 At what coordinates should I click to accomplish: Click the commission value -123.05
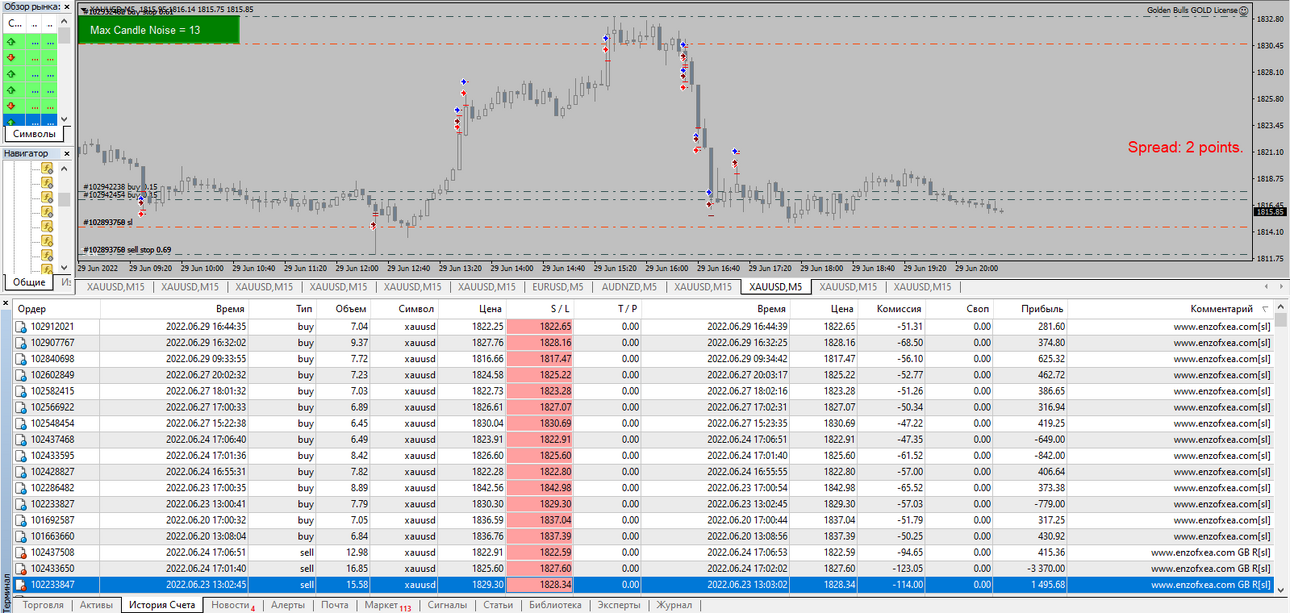907,568
